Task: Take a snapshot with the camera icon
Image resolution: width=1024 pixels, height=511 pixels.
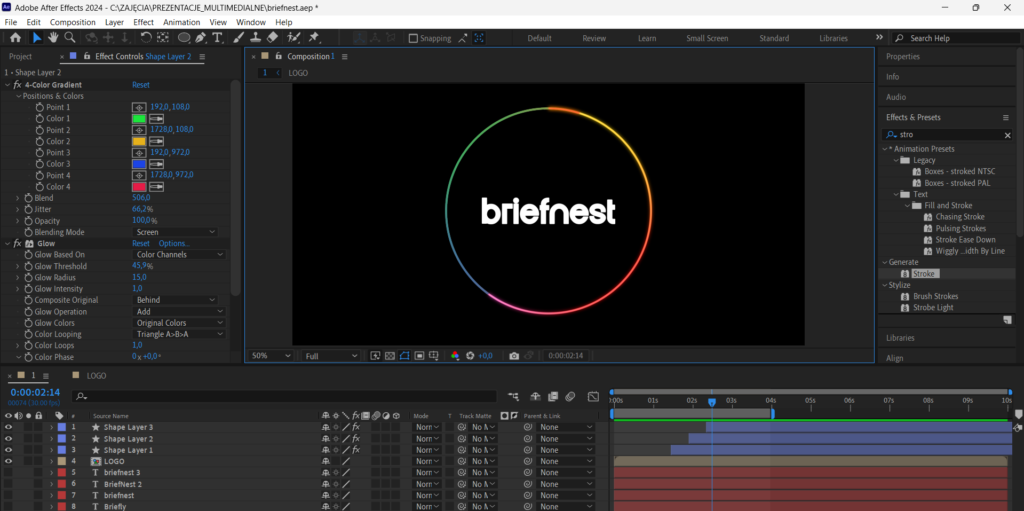Action: pos(514,355)
